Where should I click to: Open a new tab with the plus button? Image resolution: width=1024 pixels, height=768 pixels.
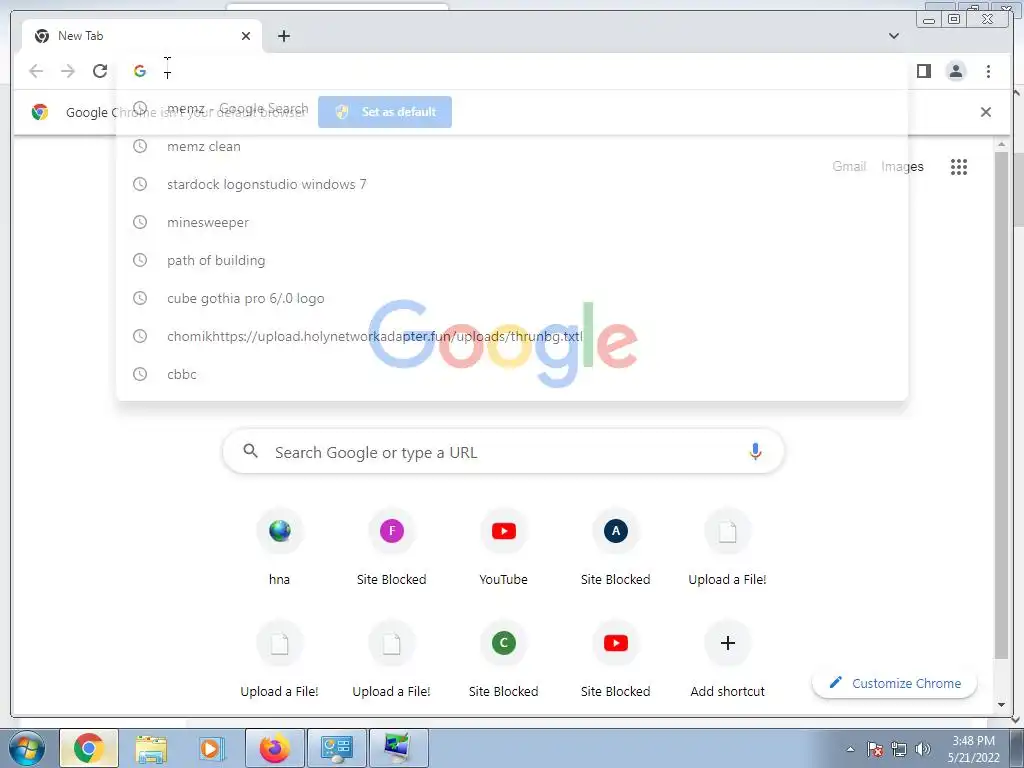pyautogui.click(x=283, y=36)
